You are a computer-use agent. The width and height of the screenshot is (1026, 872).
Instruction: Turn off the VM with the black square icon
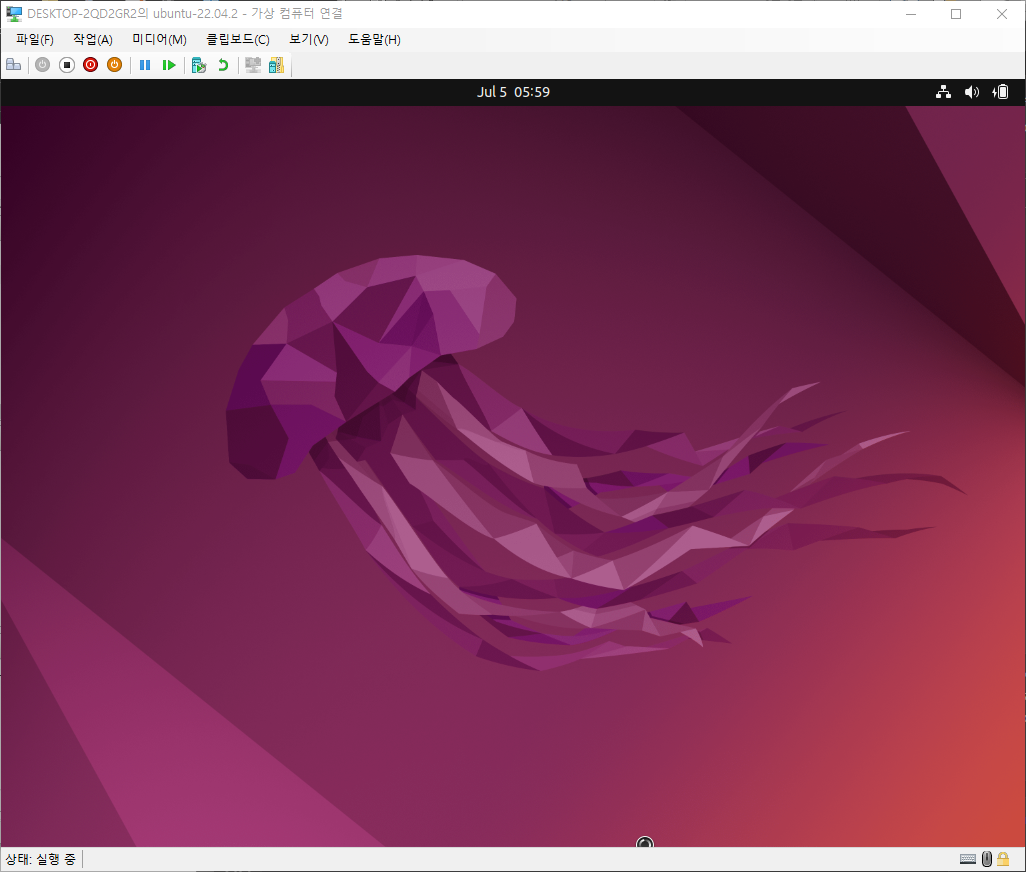[67, 65]
